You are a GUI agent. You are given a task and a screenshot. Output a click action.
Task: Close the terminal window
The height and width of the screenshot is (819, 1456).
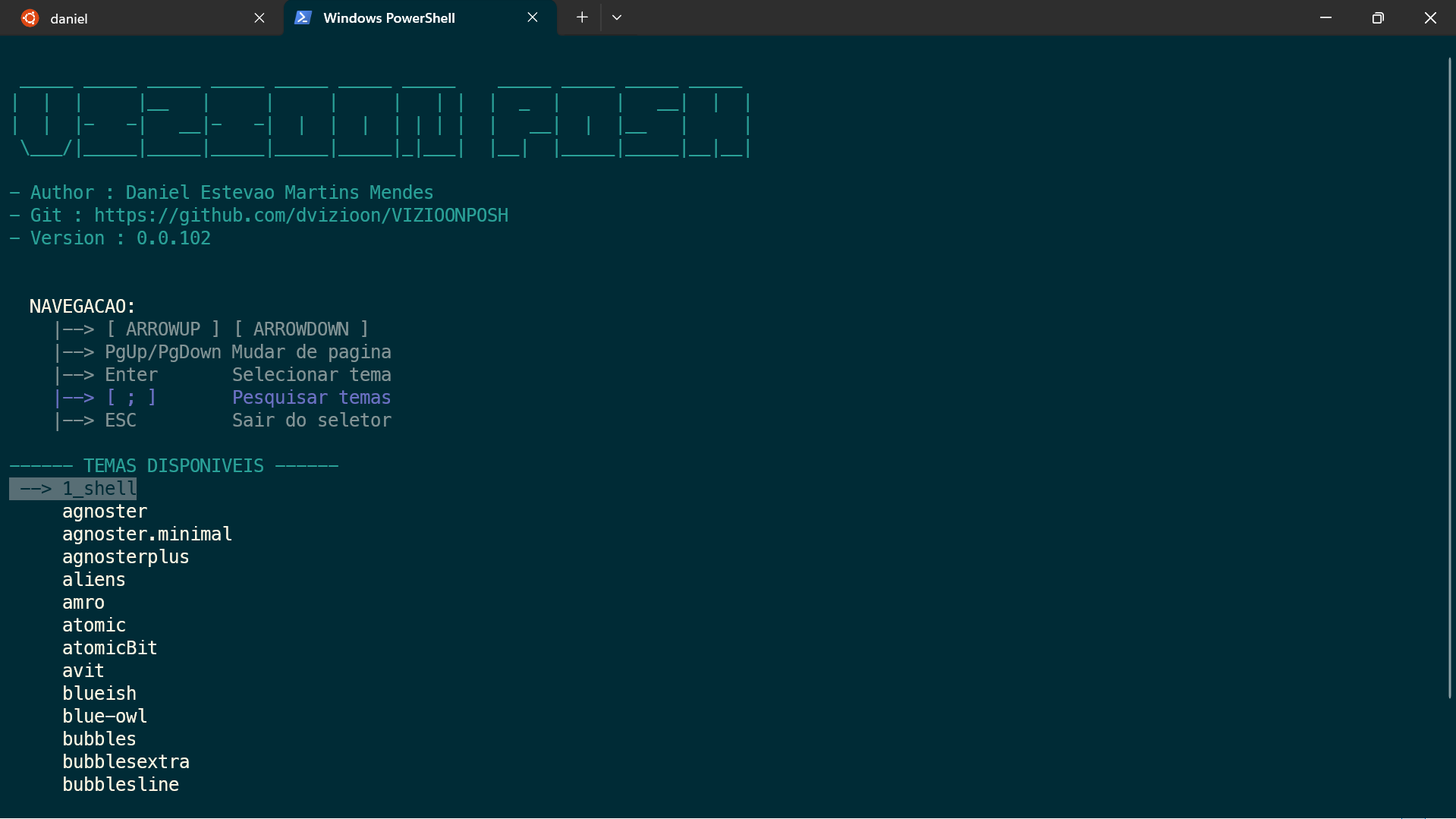(1430, 17)
